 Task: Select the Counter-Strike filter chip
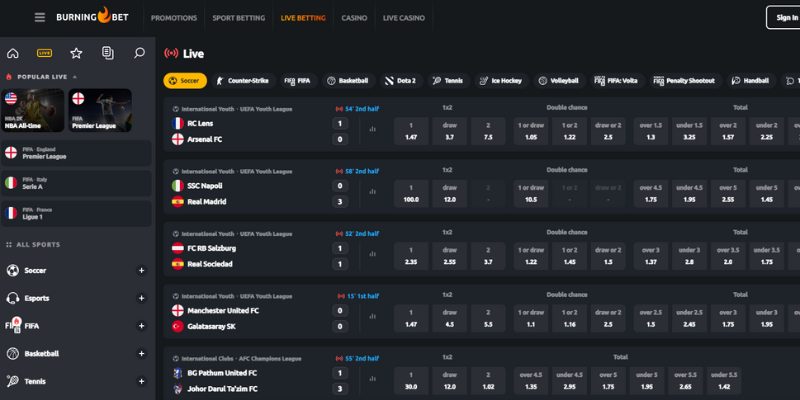click(x=243, y=81)
